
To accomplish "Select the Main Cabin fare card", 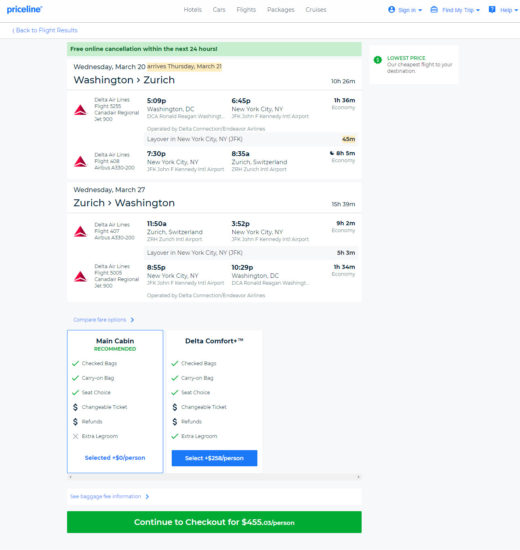I will 115,401.
